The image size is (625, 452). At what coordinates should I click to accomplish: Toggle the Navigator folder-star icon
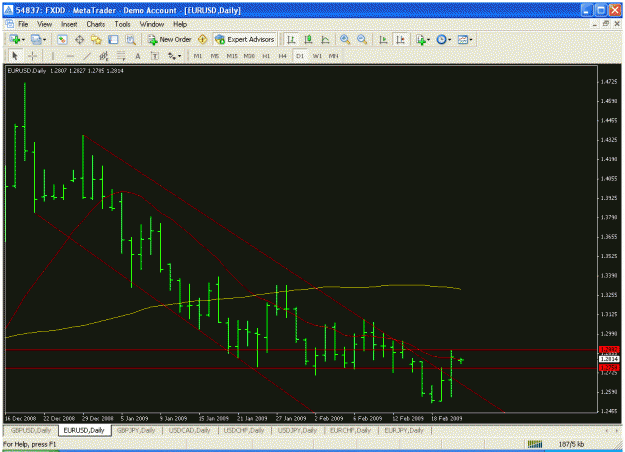point(96,39)
